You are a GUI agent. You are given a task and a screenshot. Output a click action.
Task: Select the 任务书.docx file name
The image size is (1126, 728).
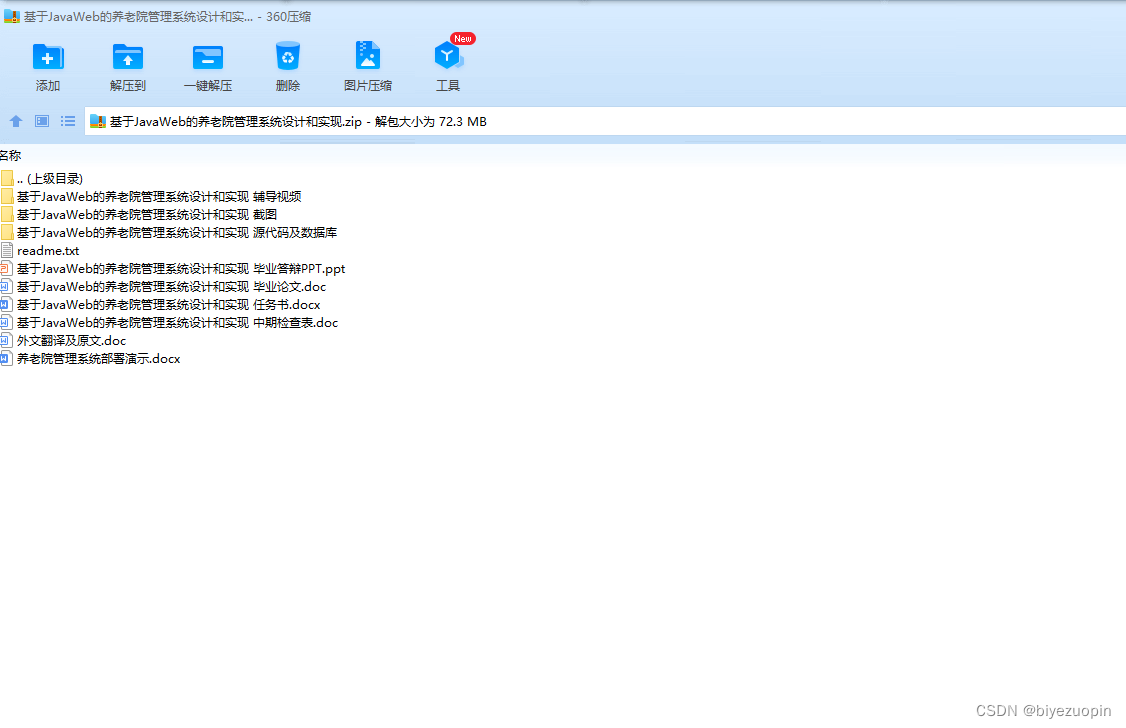169,304
